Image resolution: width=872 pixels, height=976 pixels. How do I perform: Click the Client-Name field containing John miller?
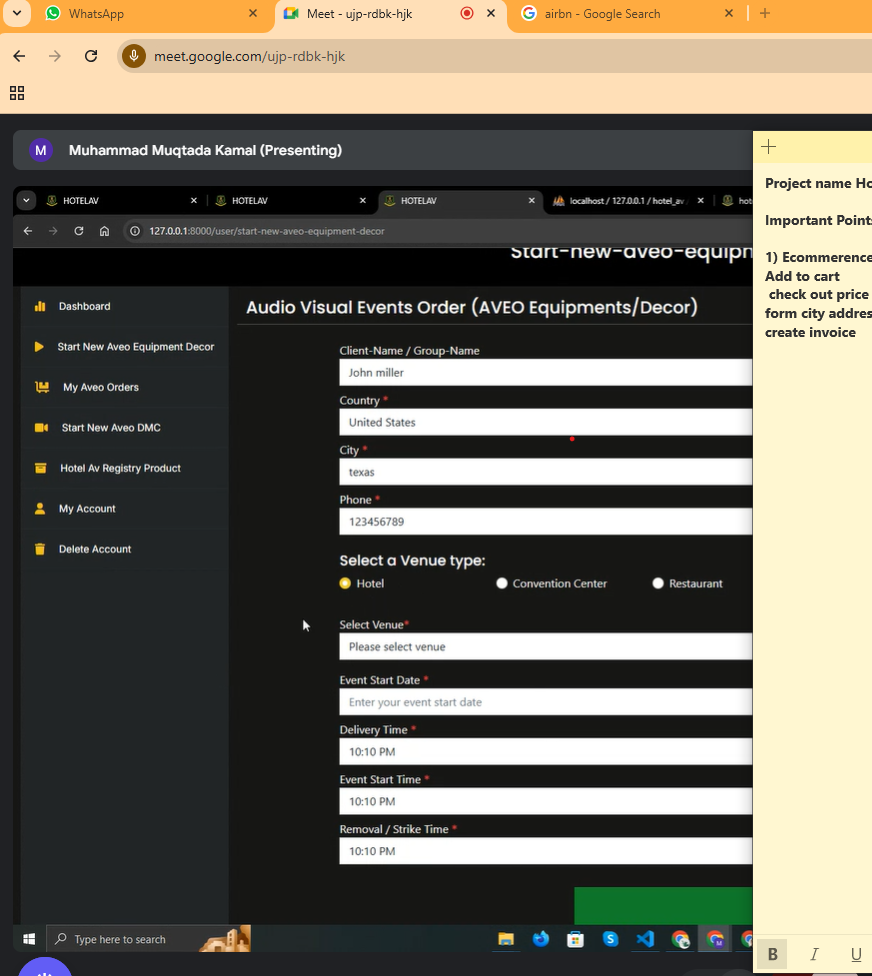coord(545,372)
